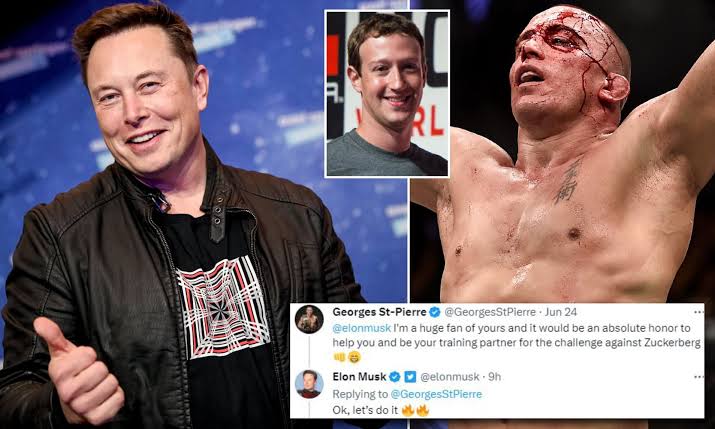Screen dimensions: 715x429
Task: Open the 9h reply timestamp
Action: [x=495, y=377]
